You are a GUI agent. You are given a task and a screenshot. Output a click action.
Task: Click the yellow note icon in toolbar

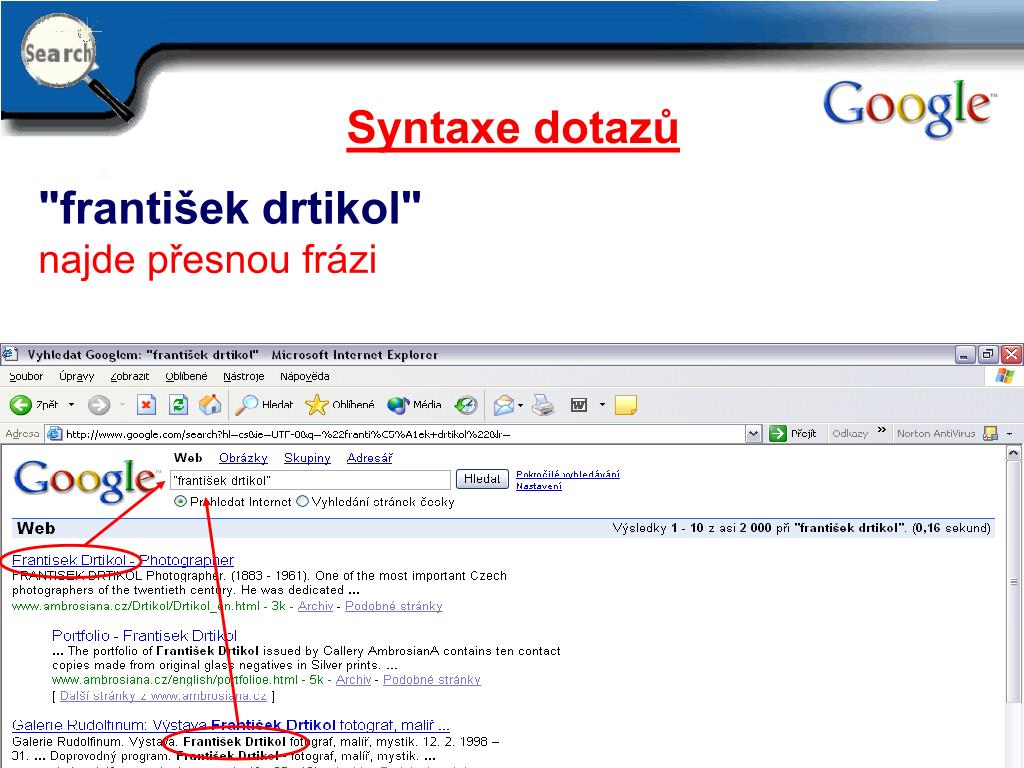point(625,405)
